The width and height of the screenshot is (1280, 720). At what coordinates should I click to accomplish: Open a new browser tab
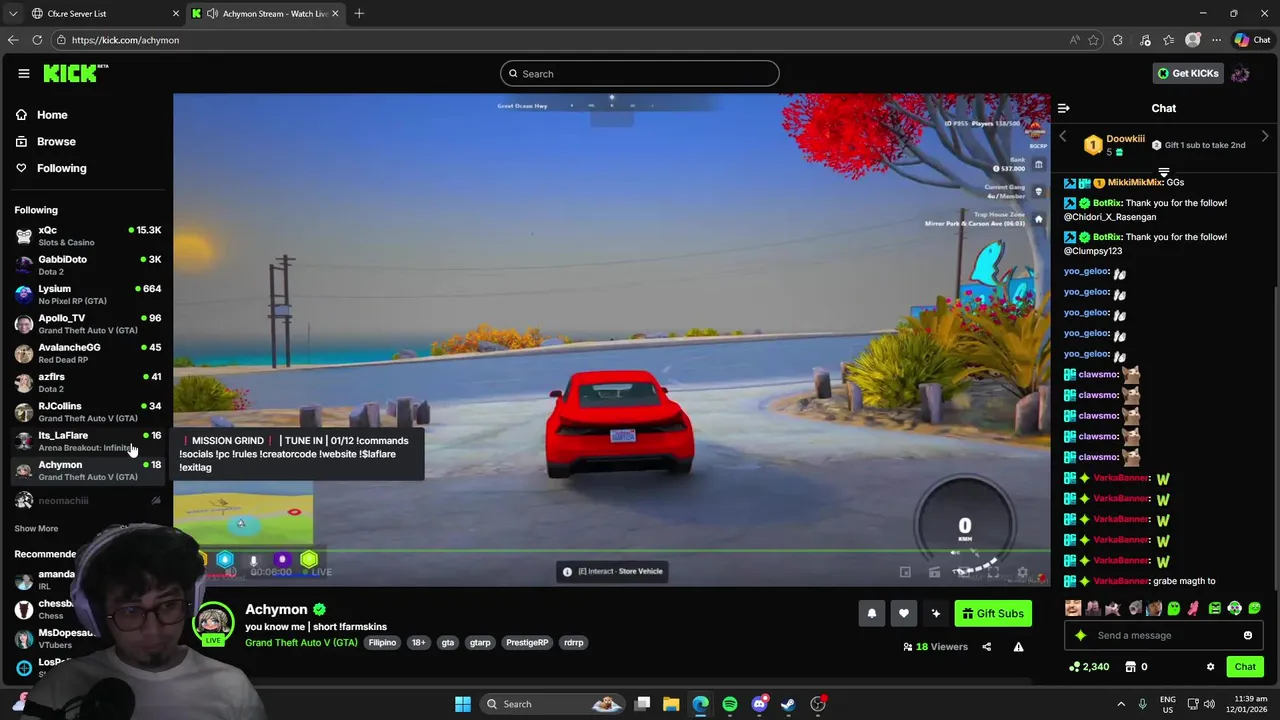359,13
